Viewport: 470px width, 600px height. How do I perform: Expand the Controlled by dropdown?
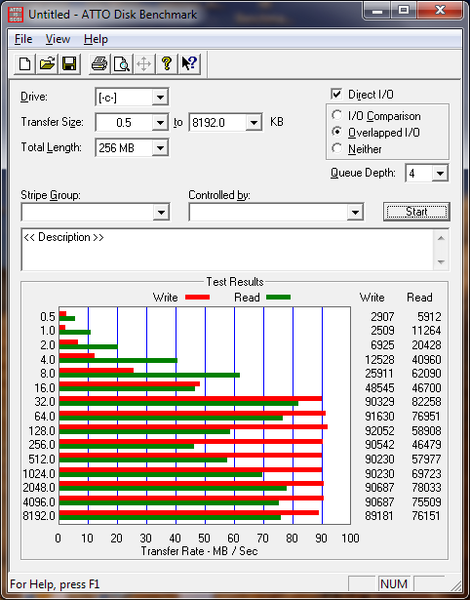(x=355, y=212)
